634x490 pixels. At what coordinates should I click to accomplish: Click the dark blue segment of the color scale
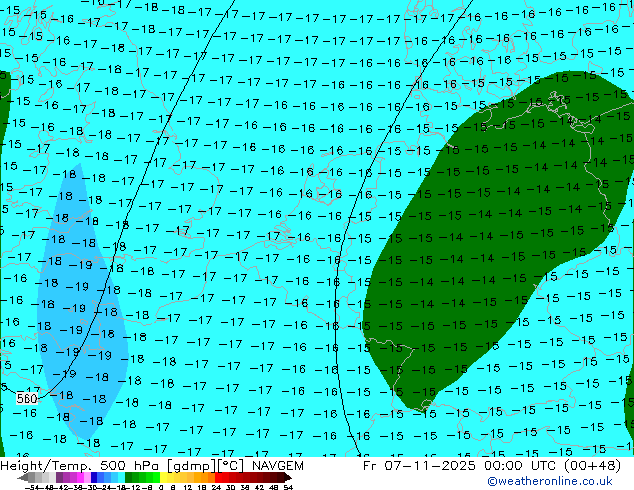coord(94,478)
